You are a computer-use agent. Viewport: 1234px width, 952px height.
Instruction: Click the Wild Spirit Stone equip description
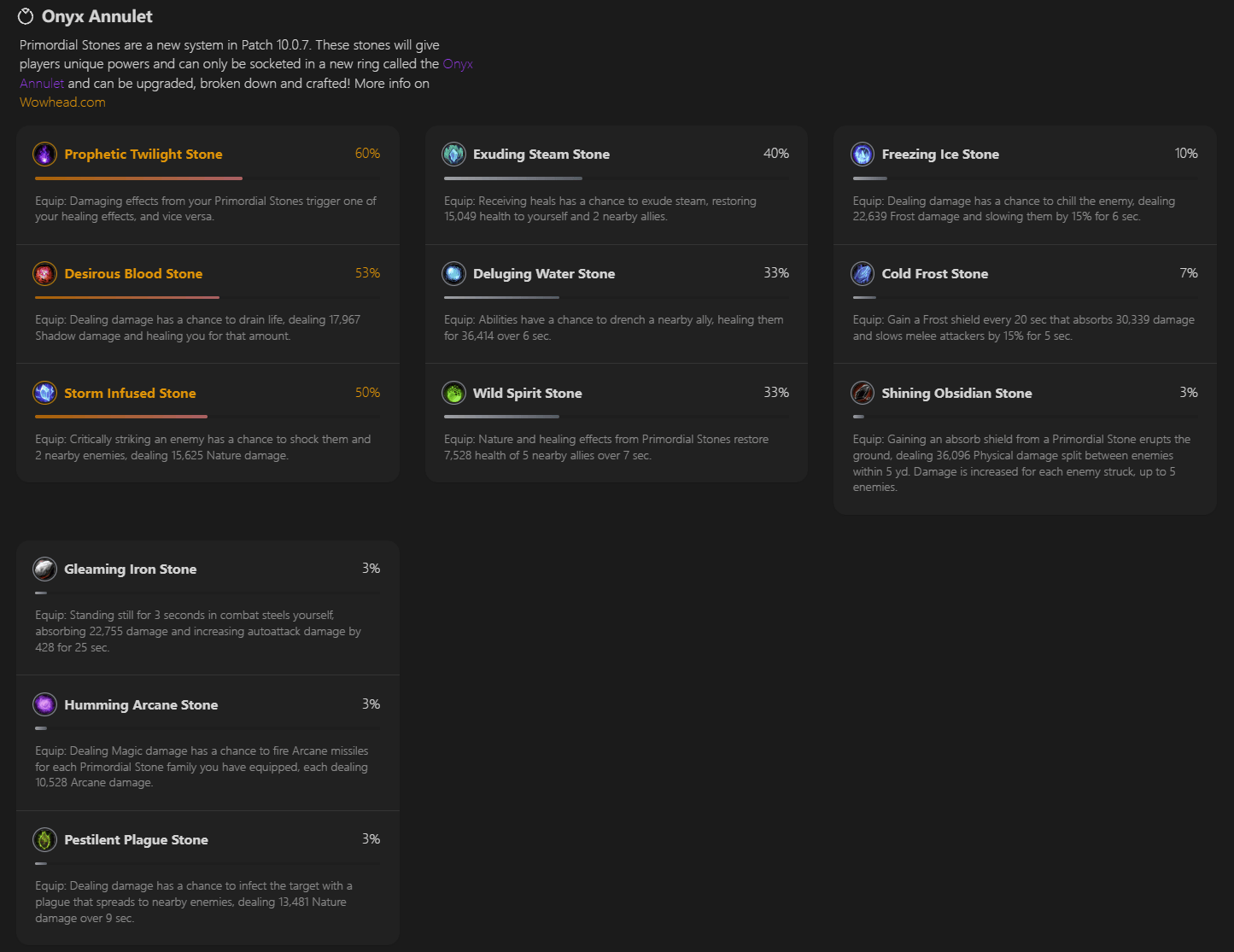[x=606, y=447]
